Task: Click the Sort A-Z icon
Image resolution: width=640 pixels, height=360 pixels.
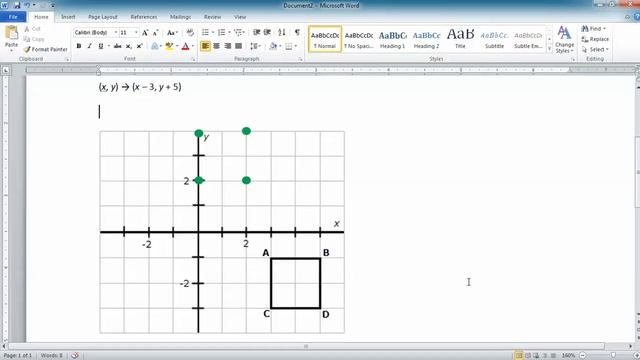Action: click(x=282, y=32)
